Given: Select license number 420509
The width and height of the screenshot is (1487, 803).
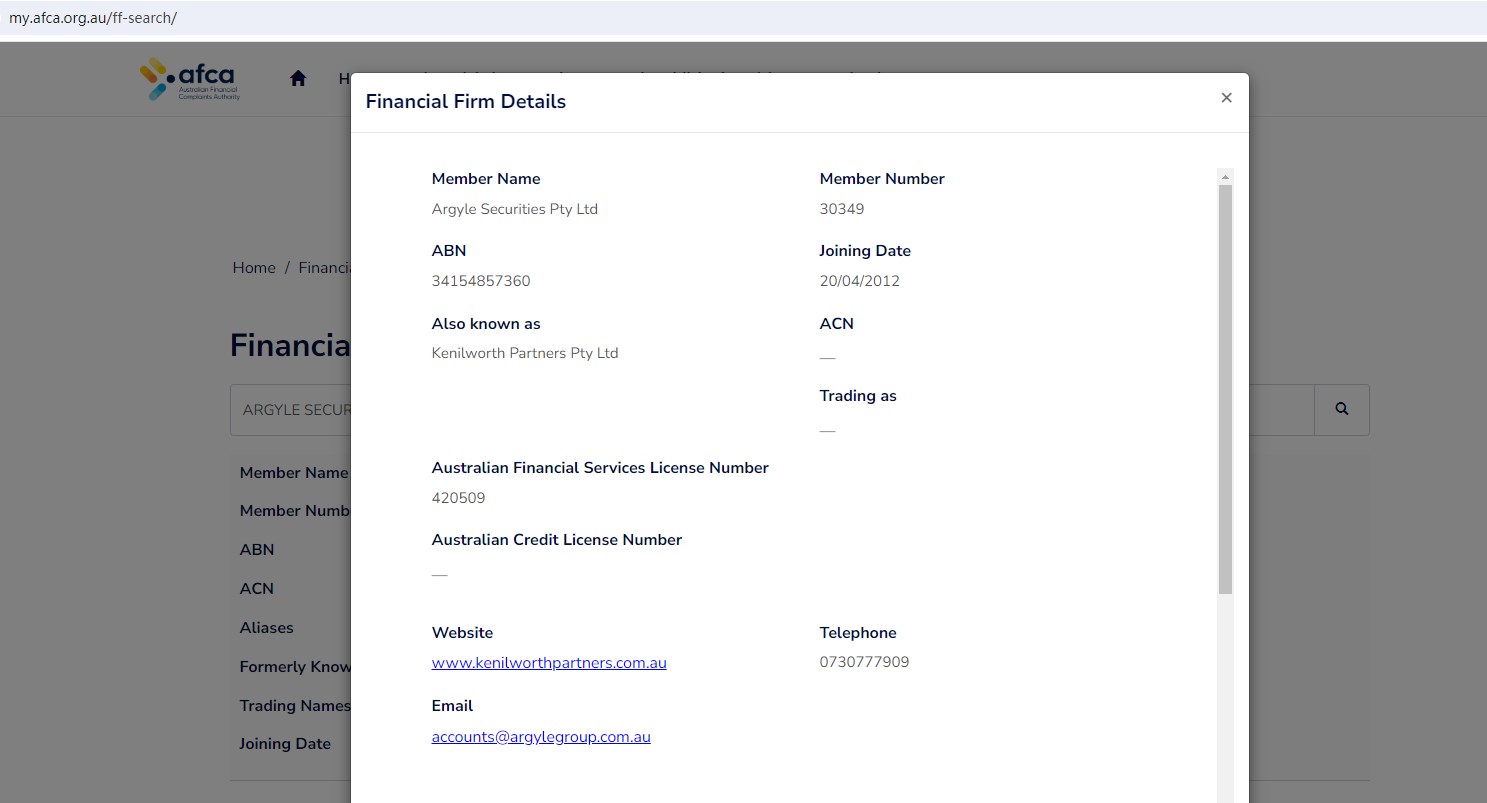Looking at the screenshot, I should (x=459, y=498).
